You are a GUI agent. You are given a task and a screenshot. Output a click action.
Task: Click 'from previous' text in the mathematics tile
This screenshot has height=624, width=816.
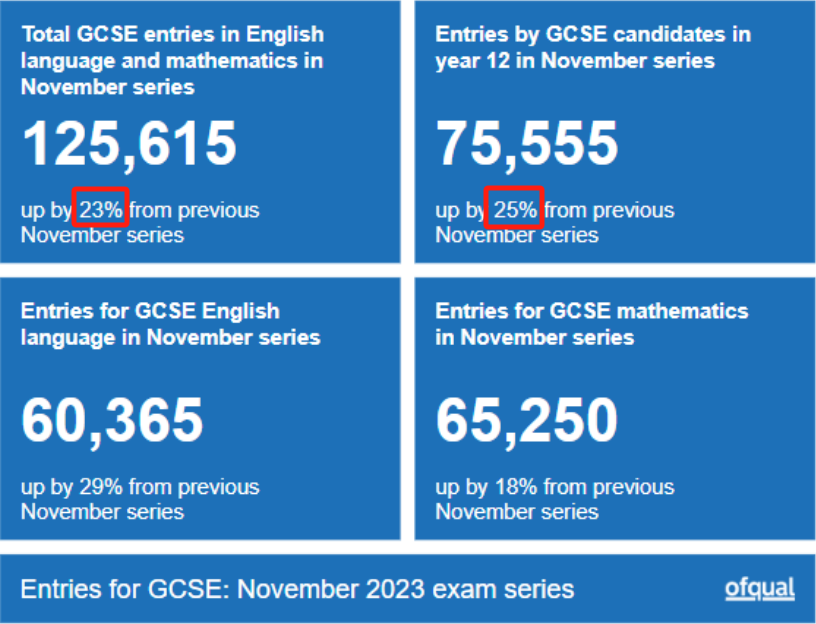[x=609, y=487]
